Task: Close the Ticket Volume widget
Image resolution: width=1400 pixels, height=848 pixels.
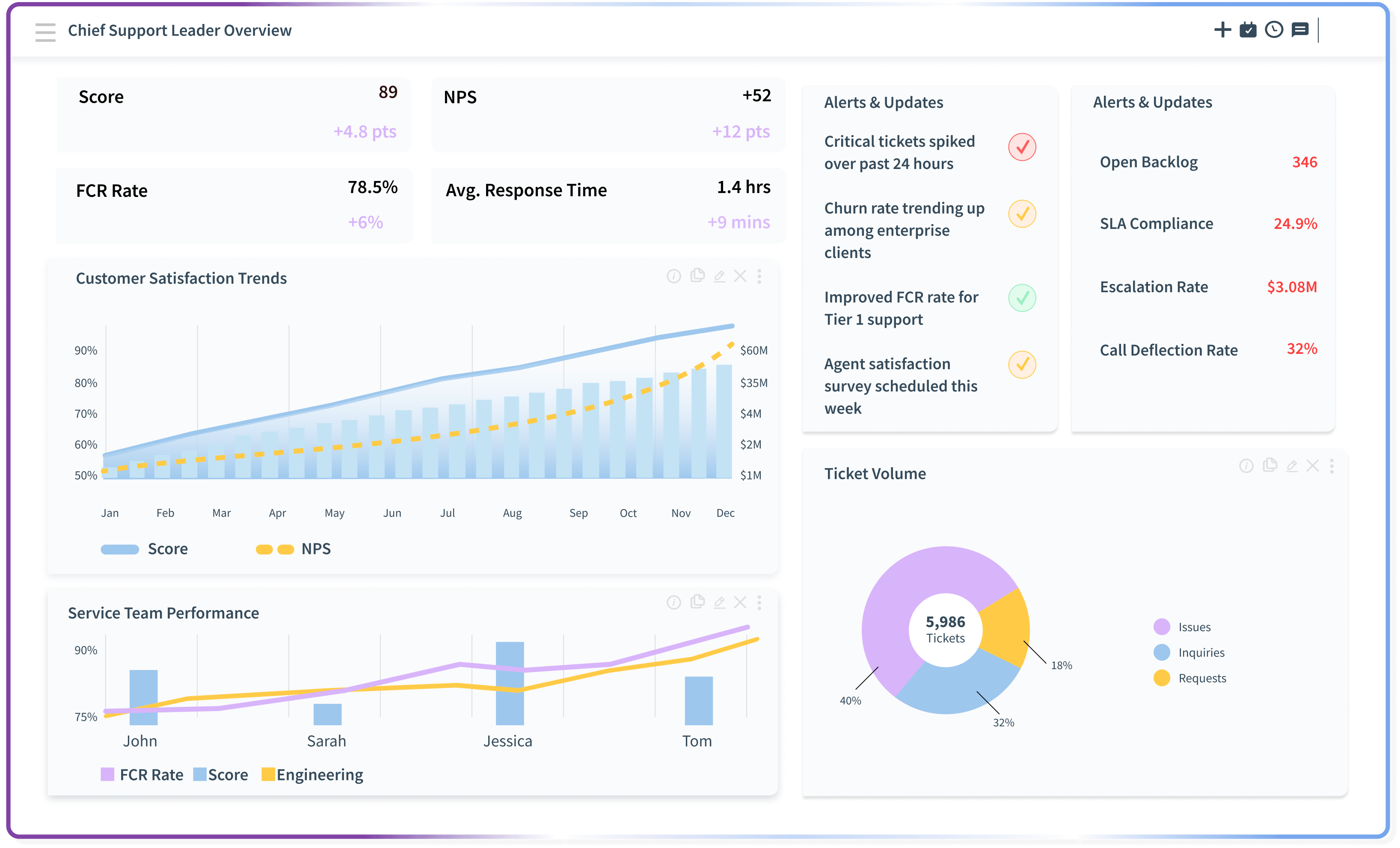Action: click(x=1313, y=466)
